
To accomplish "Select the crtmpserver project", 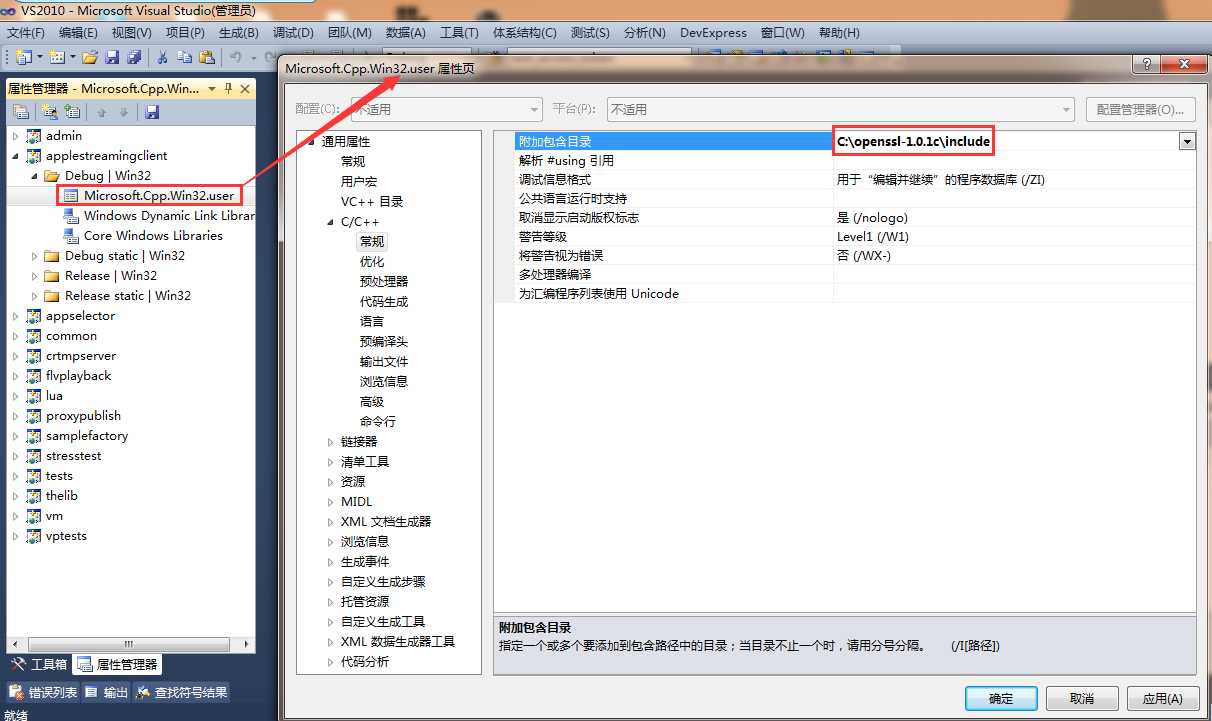I will [x=81, y=356].
